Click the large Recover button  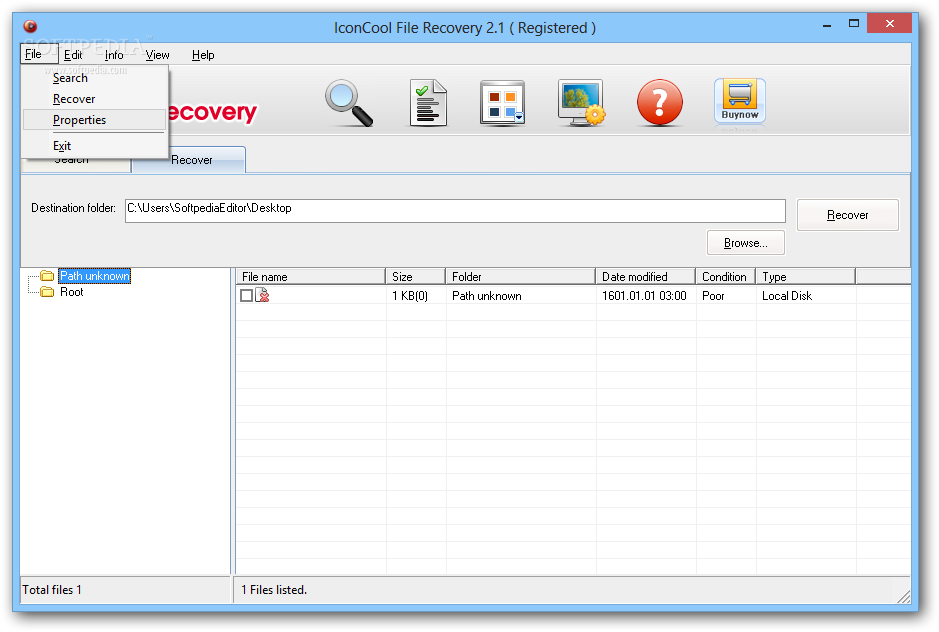click(x=847, y=215)
